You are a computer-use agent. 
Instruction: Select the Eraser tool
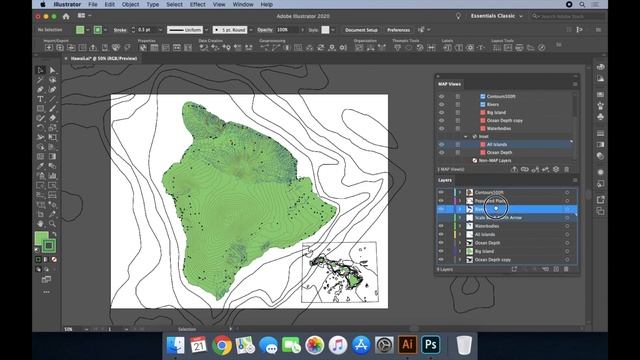click(52, 118)
